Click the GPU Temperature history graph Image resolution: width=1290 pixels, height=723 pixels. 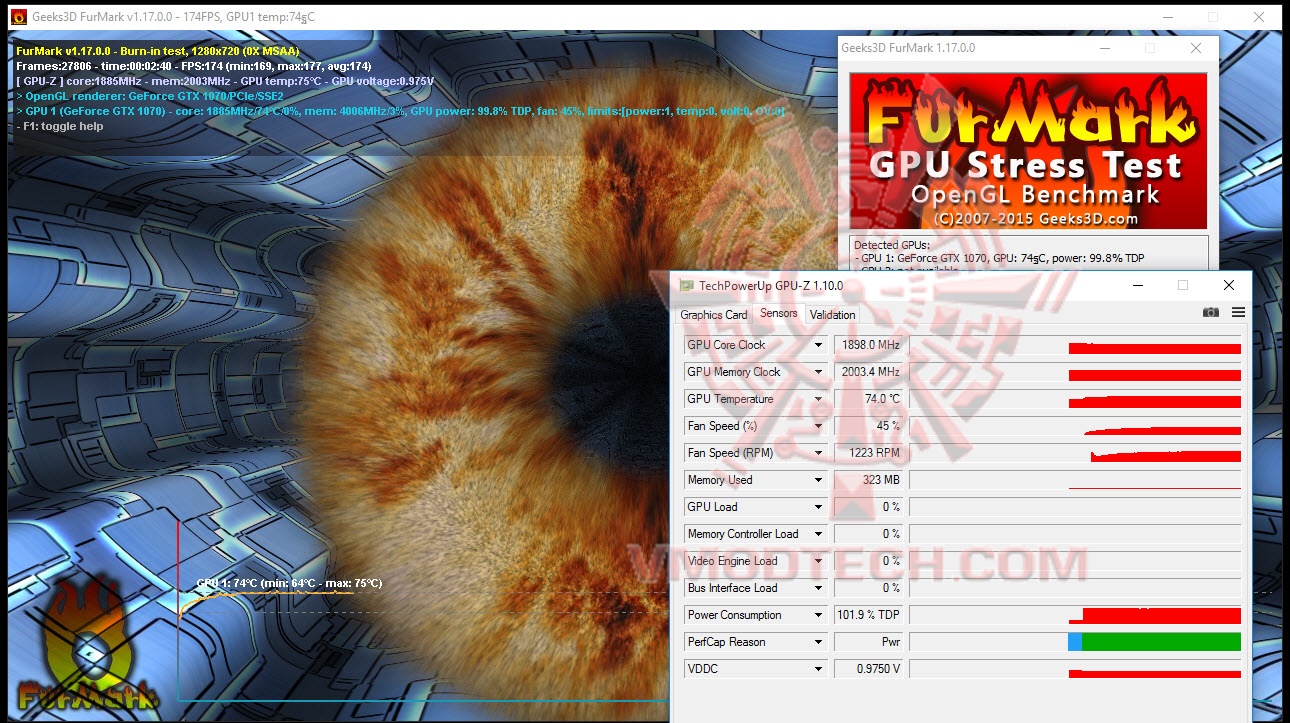1075,399
